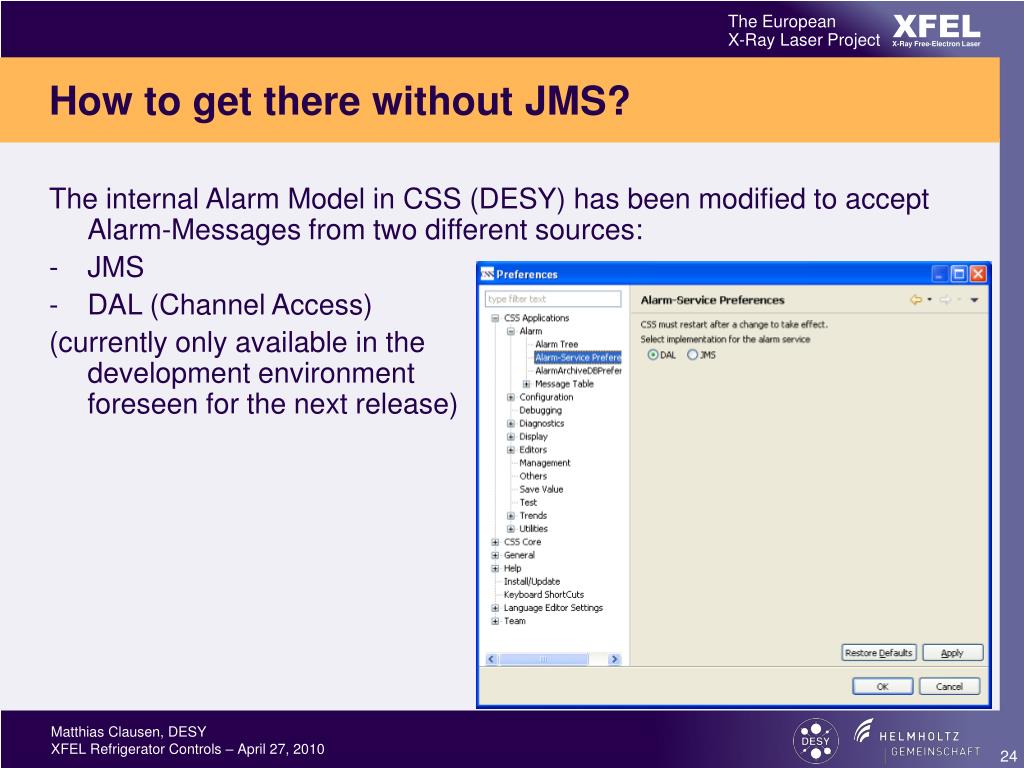This screenshot has height=768, width=1024.
Task: Go back with yellow arrow icon
Action: 916,300
